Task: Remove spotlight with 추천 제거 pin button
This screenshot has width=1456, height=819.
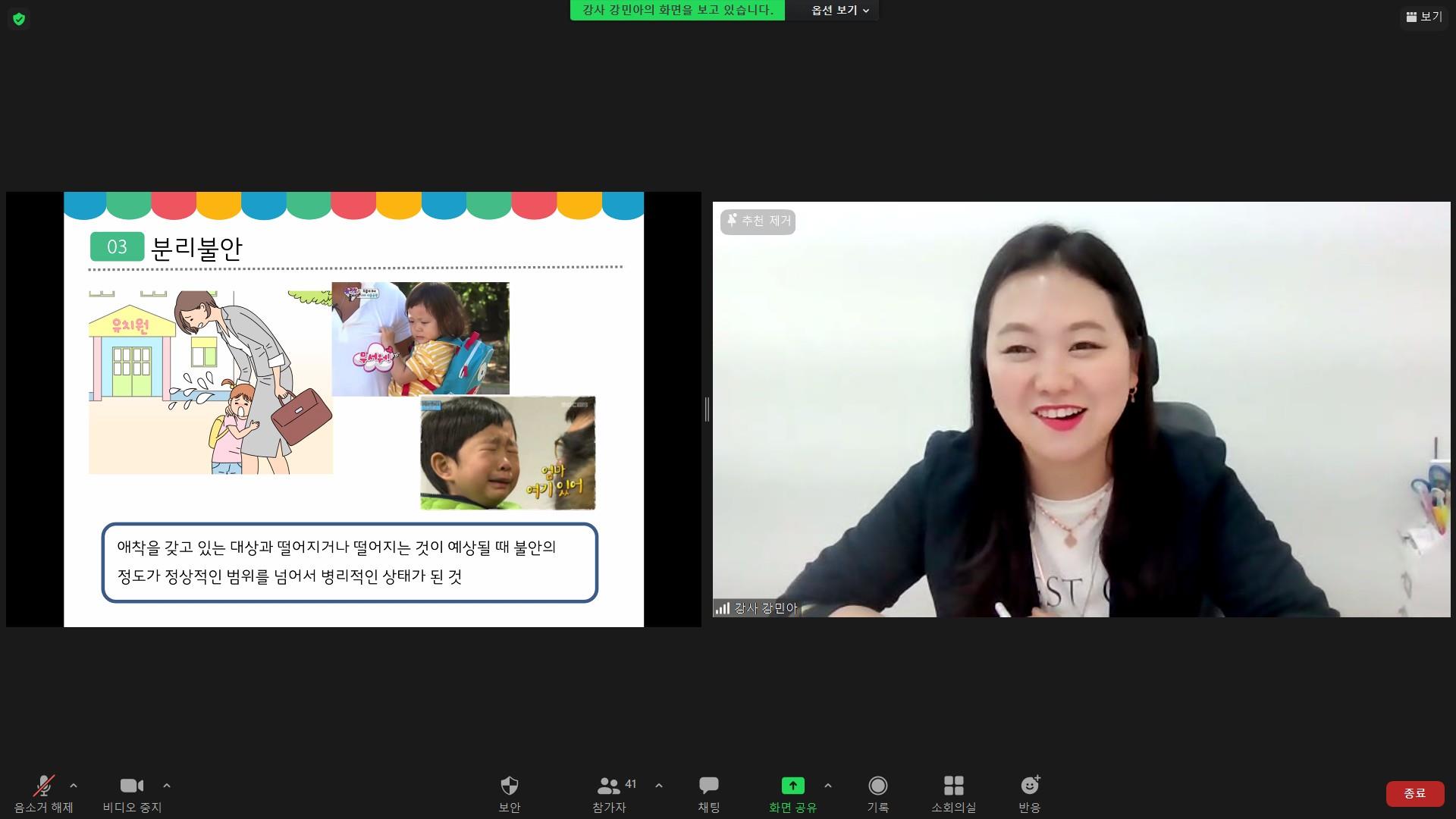Action: pyautogui.click(x=758, y=221)
